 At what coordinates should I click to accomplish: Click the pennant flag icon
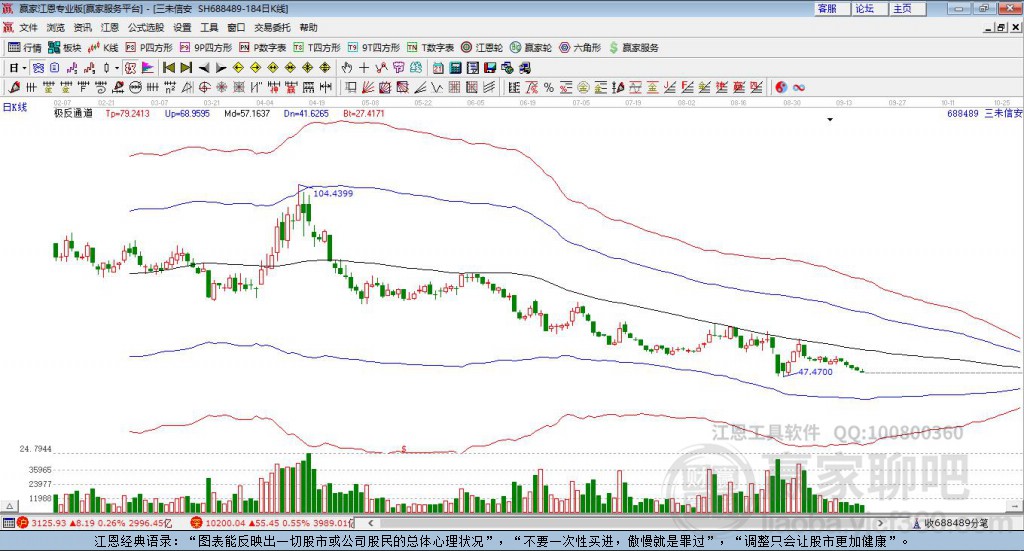tap(148, 68)
